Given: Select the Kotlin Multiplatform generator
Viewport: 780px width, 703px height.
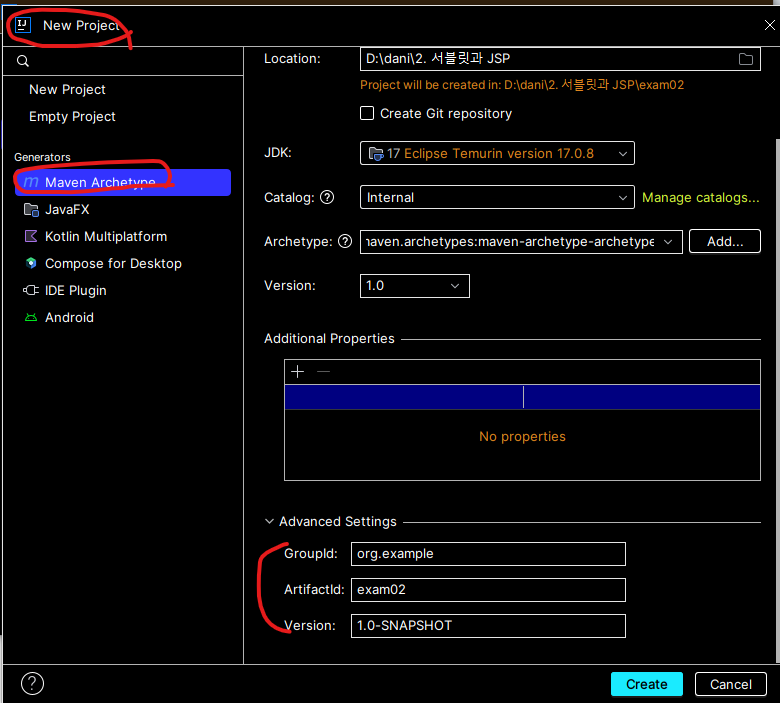Looking at the screenshot, I should (123, 236).
